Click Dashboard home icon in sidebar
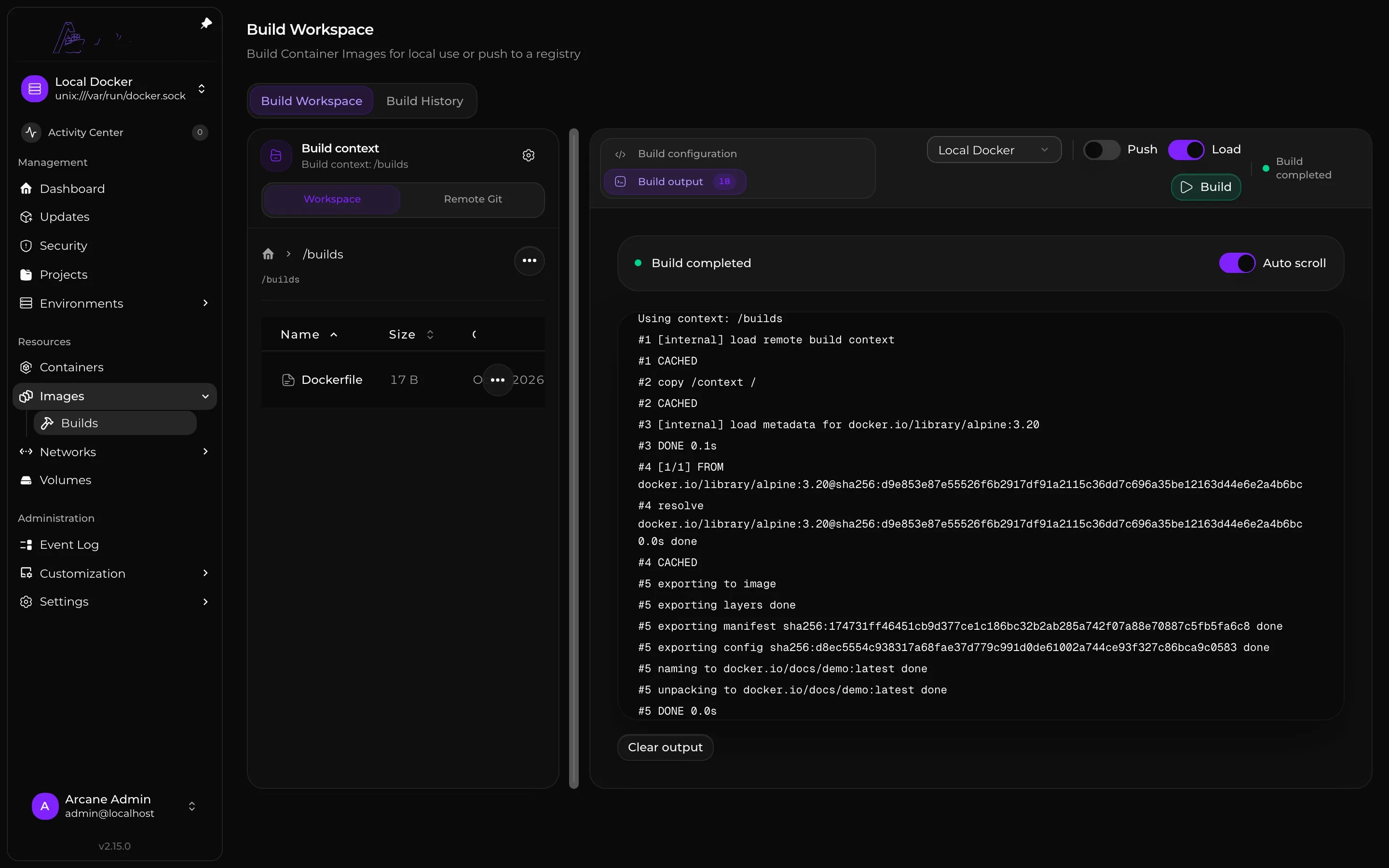The width and height of the screenshot is (1389, 868). (26, 188)
